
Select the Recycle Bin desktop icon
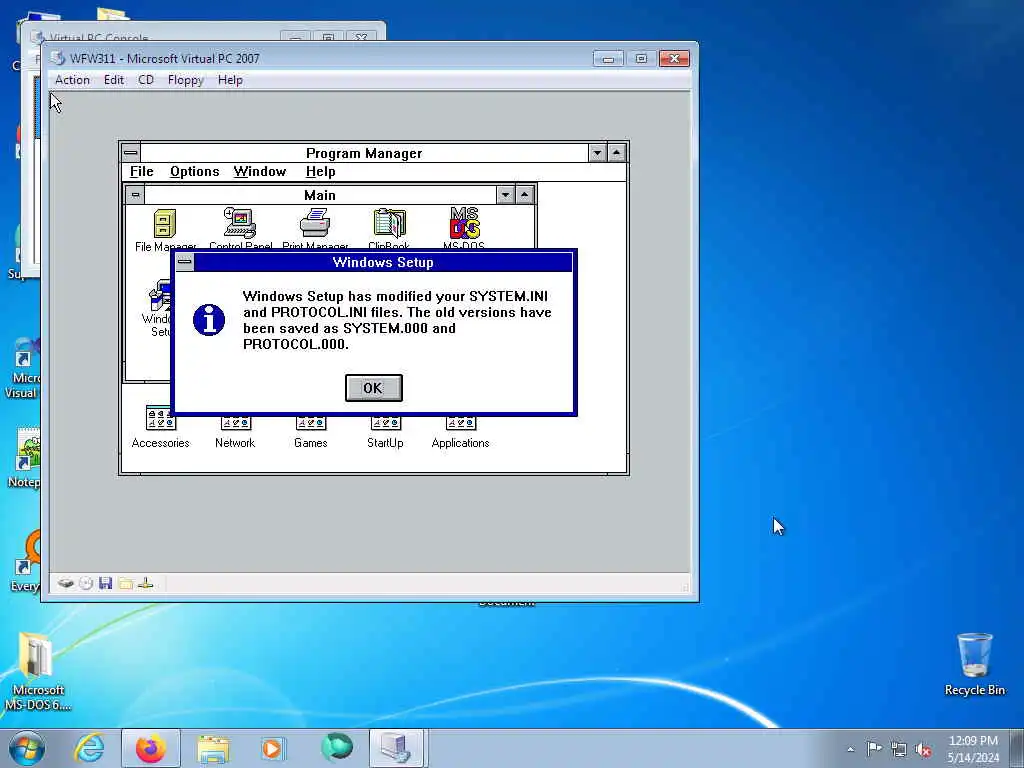coord(974,664)
